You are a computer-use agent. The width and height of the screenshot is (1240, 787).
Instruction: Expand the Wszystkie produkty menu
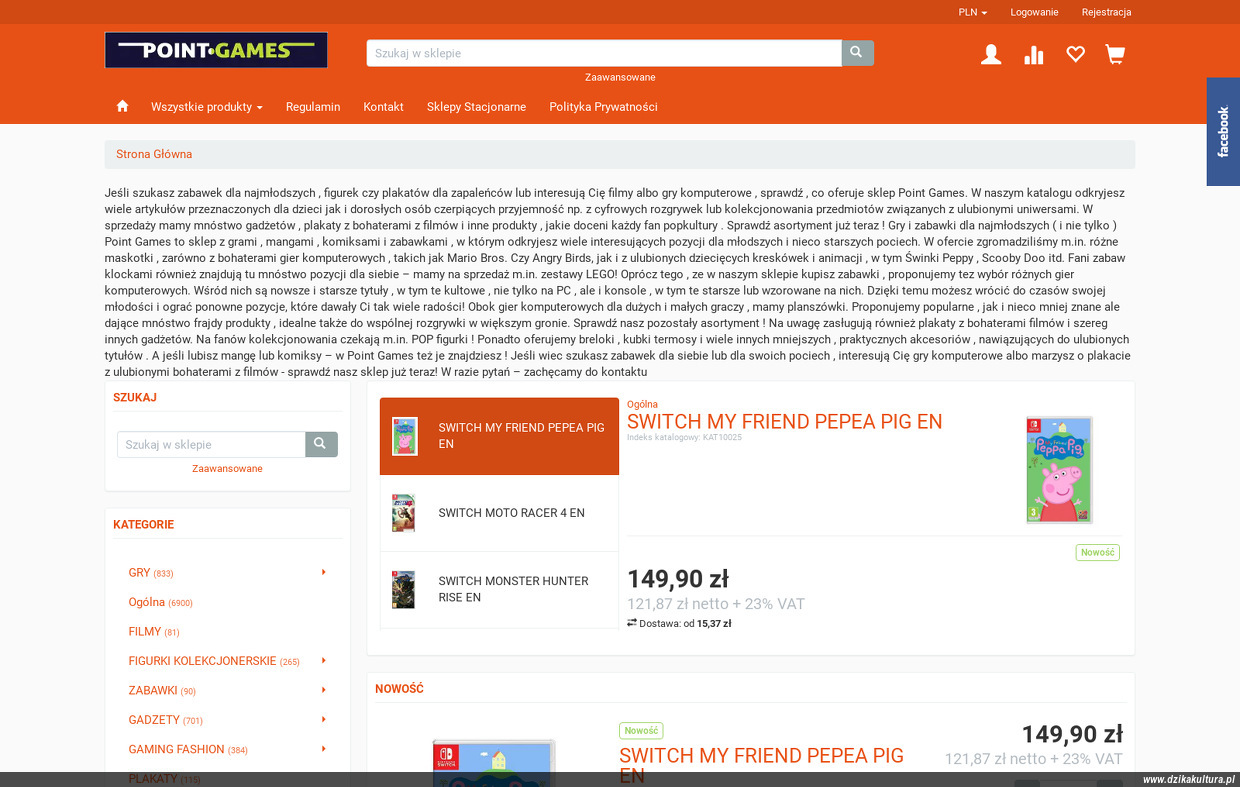(207, 107)
